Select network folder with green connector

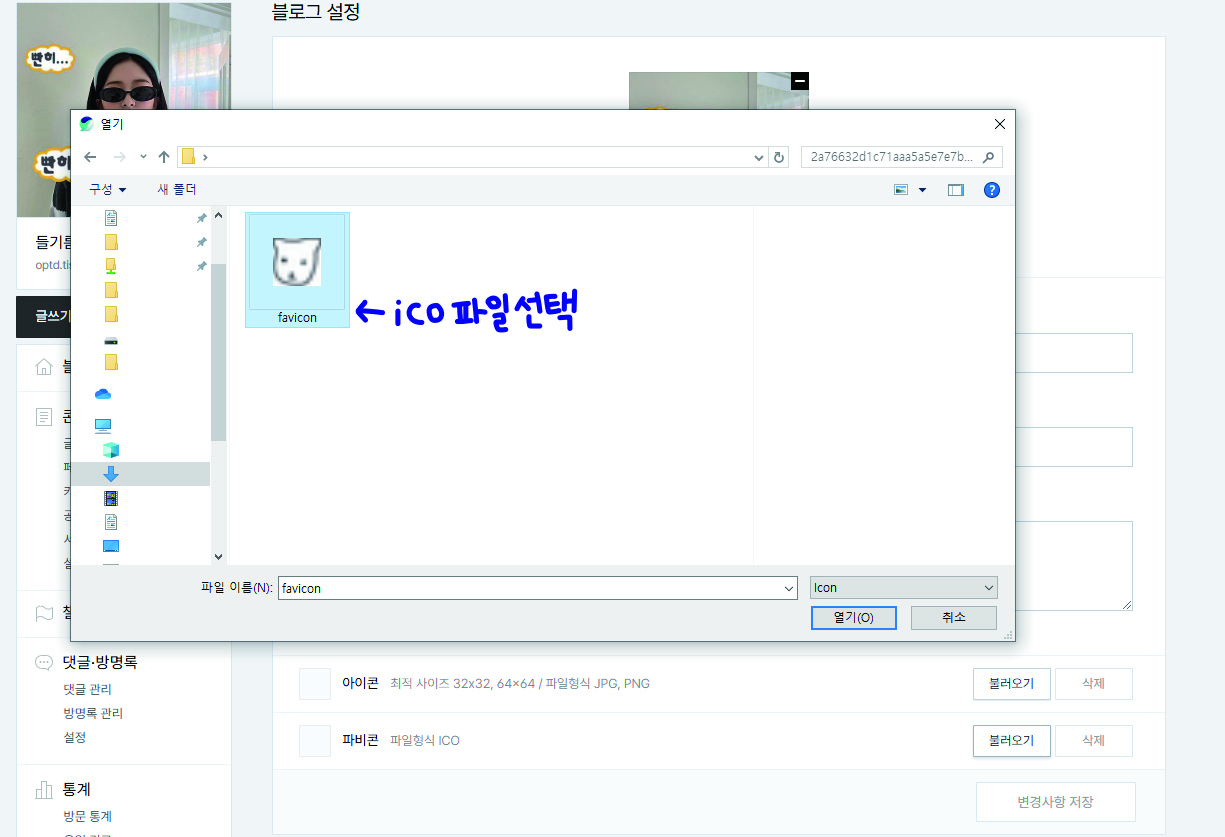[x=111, y=266]
